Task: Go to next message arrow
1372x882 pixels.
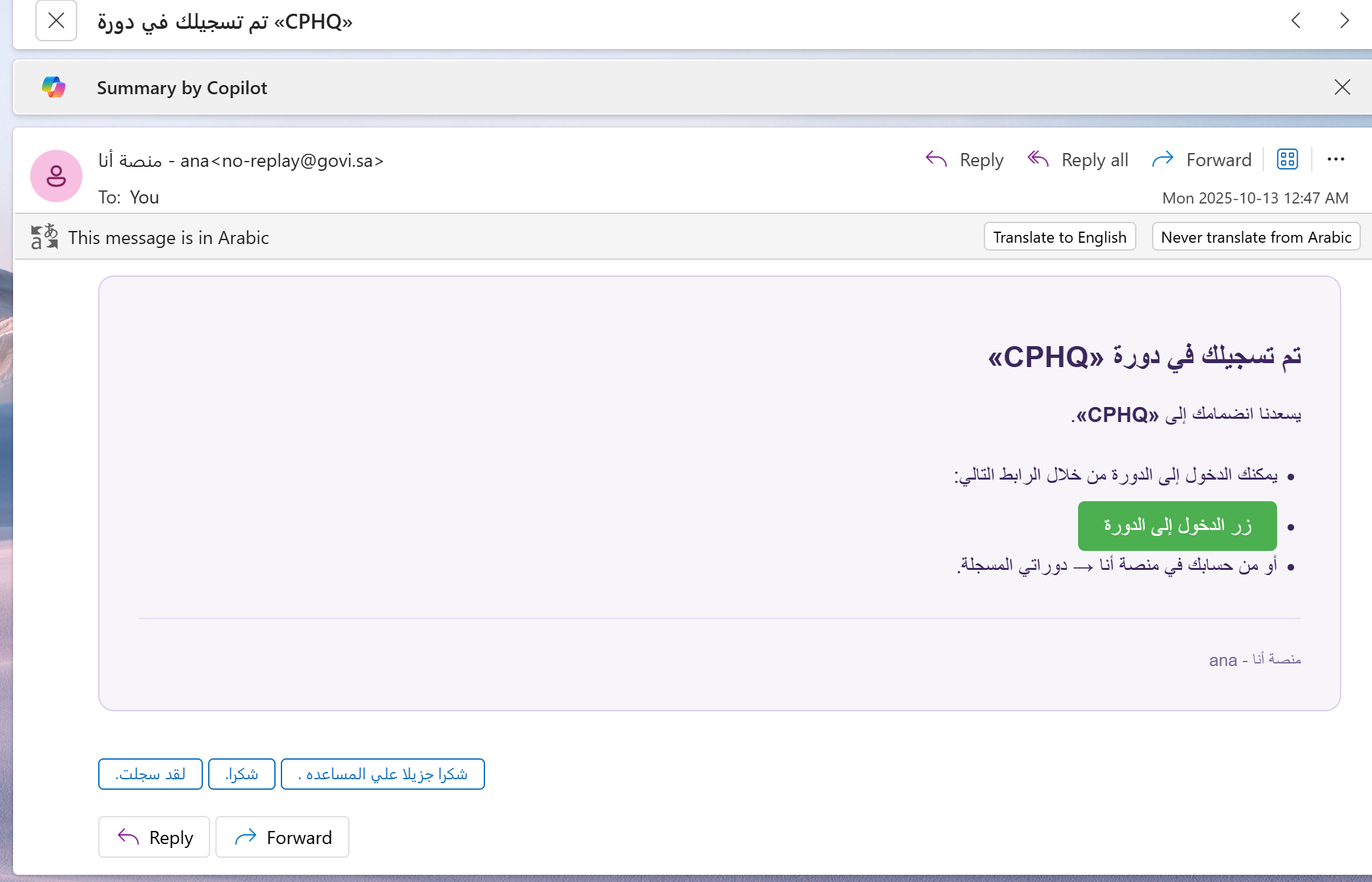Action: pyautogui.click(x=1344, y=21)
